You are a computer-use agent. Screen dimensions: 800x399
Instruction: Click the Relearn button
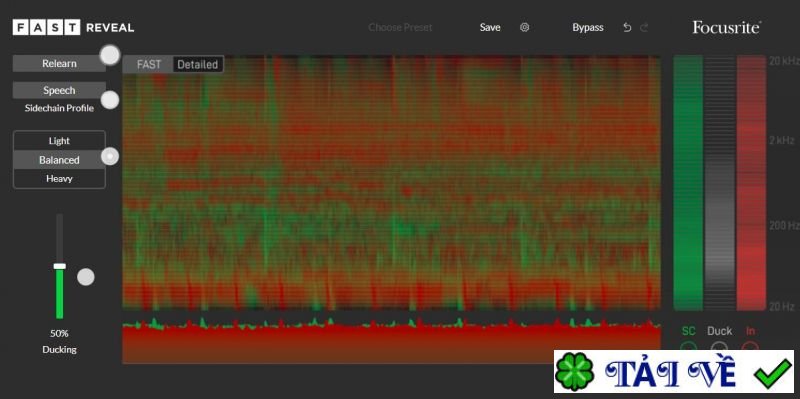point(59,63)
